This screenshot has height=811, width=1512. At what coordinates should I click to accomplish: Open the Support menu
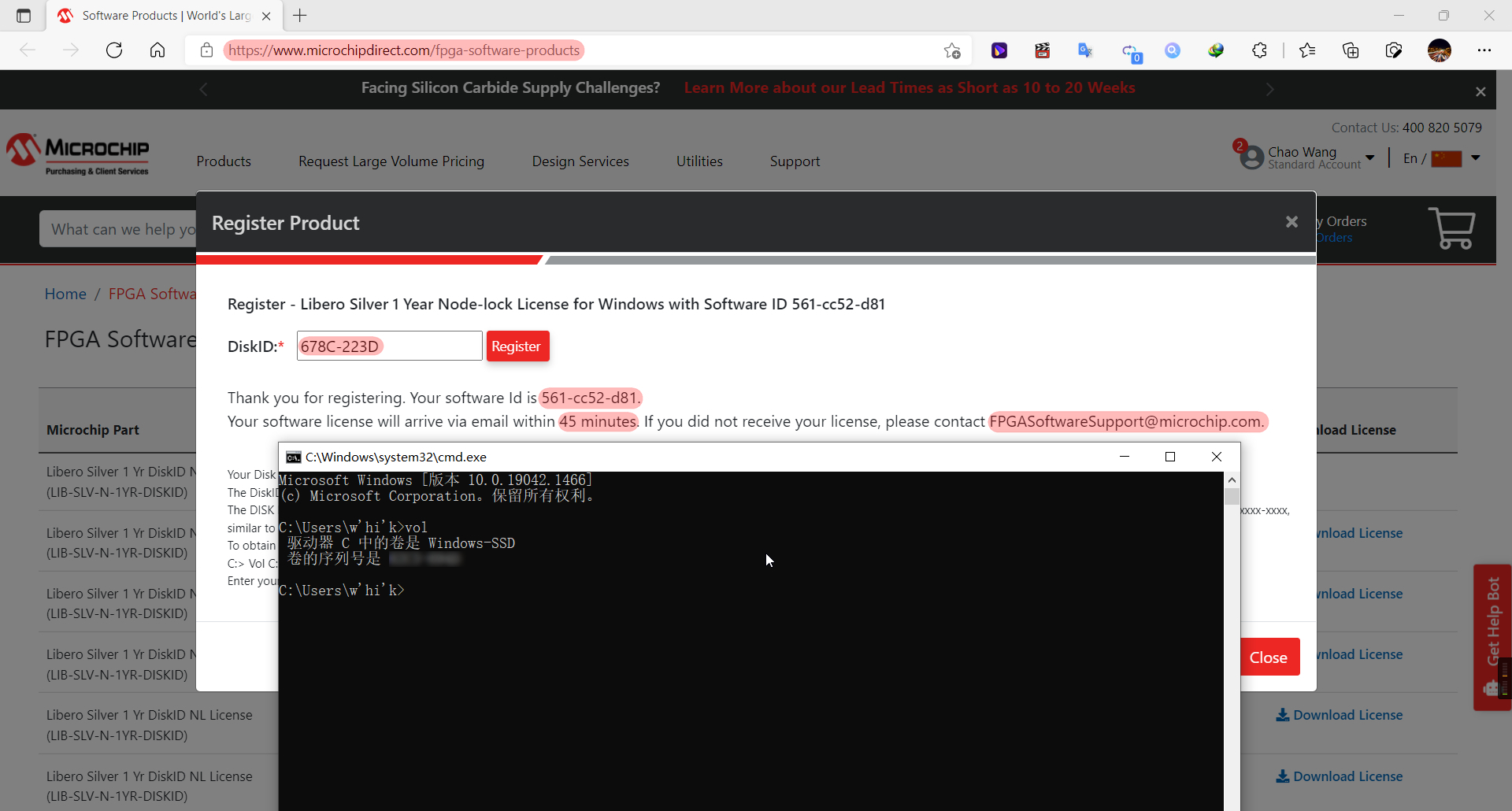tap(795, 161)
